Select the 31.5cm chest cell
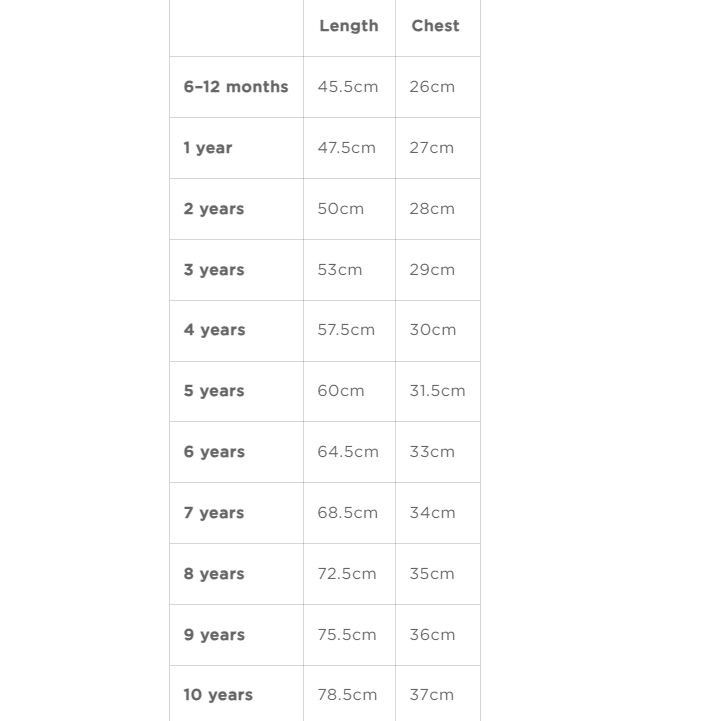 [x=437, y=391]
